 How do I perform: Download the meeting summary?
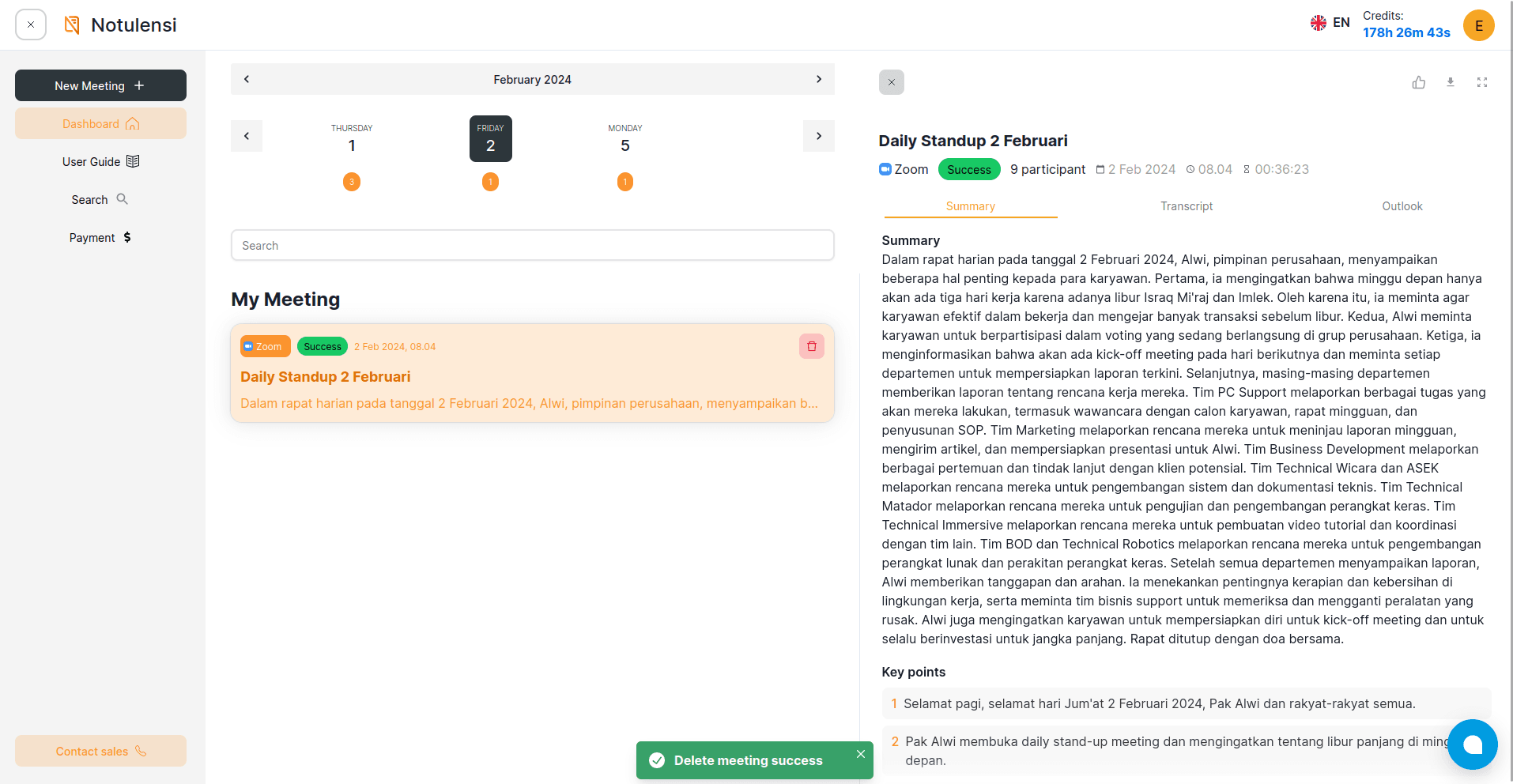tap(1451, 82)
